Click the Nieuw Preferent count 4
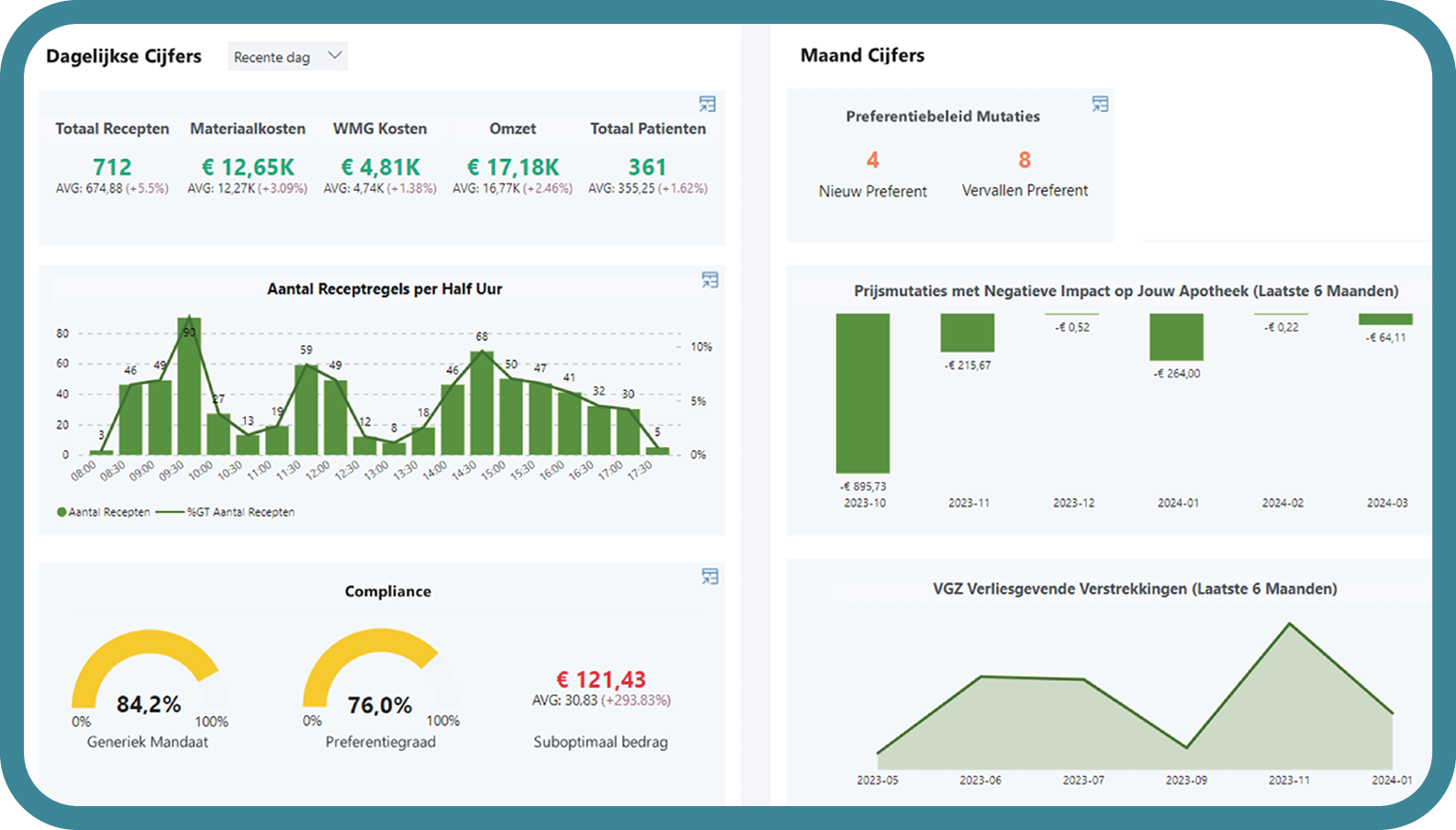This screenshot has height=830, width=1456. click(873, 160)
